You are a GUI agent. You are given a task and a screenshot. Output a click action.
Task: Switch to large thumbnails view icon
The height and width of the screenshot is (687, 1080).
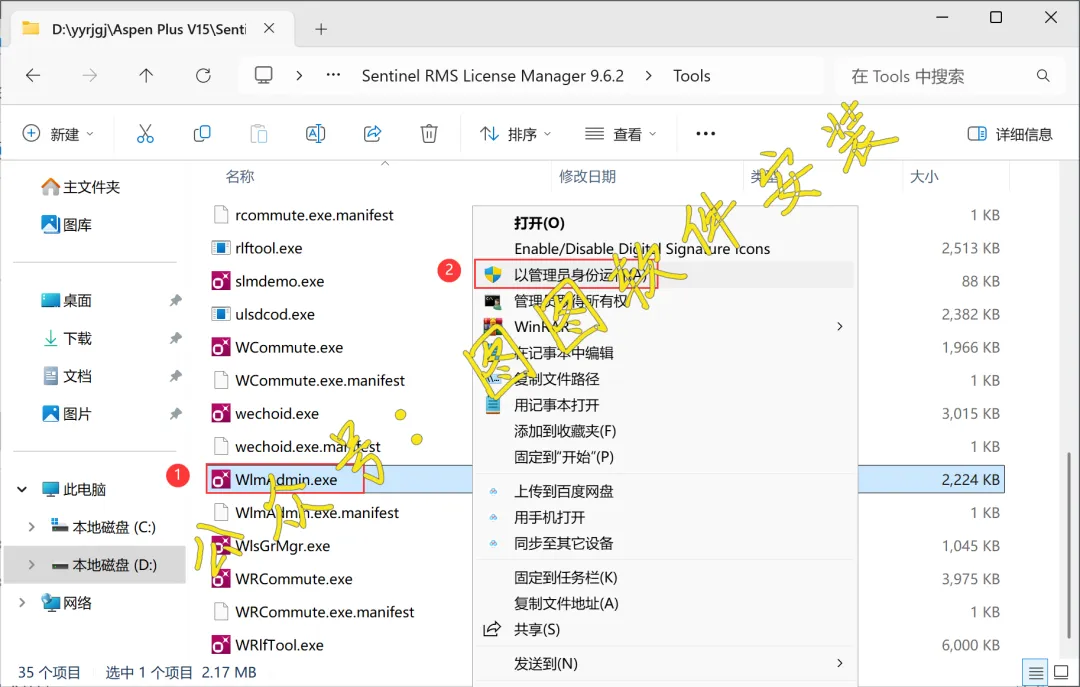[1061, 672]
